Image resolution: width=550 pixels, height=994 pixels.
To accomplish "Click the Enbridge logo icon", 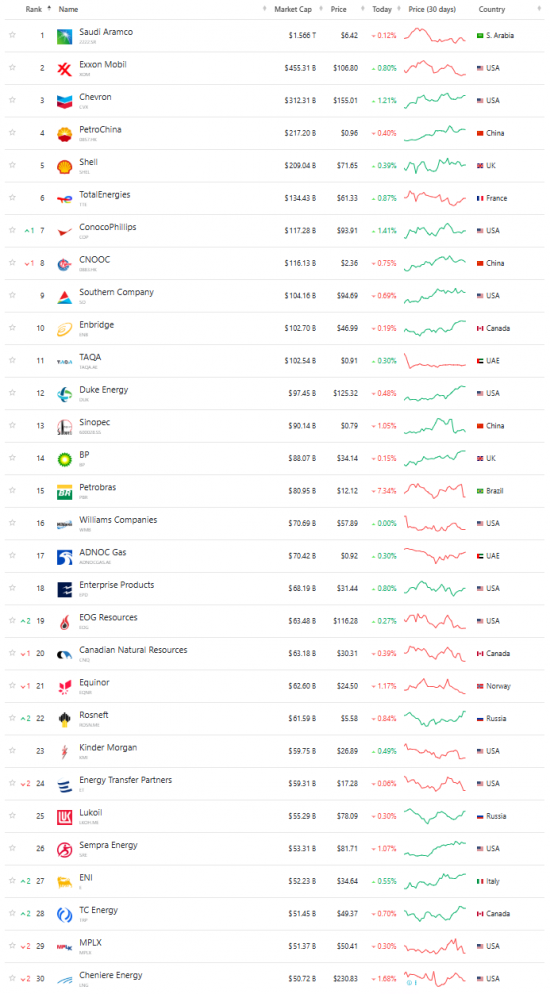I will 65,329.
